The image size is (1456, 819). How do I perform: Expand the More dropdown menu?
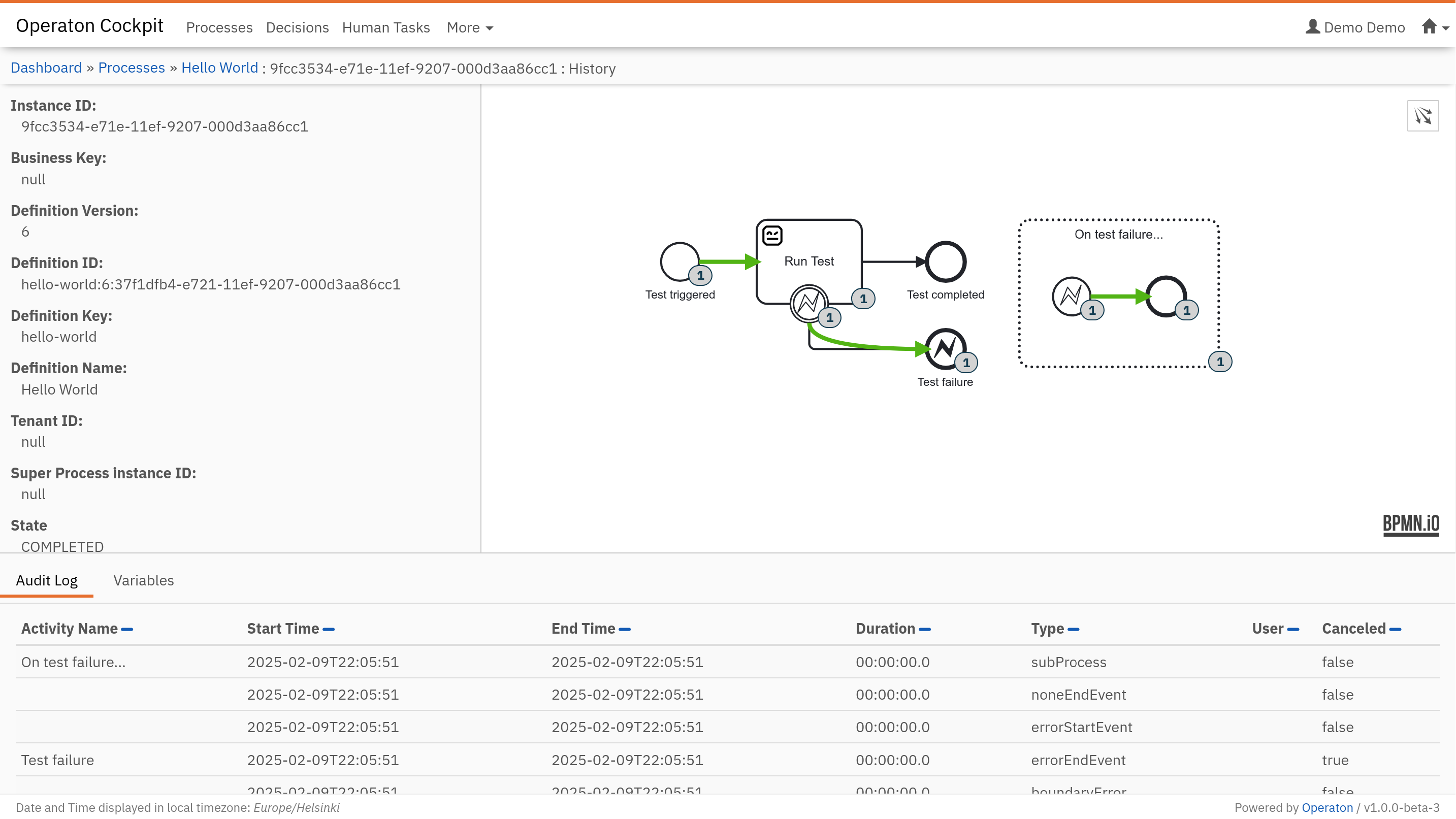point(470,27)
